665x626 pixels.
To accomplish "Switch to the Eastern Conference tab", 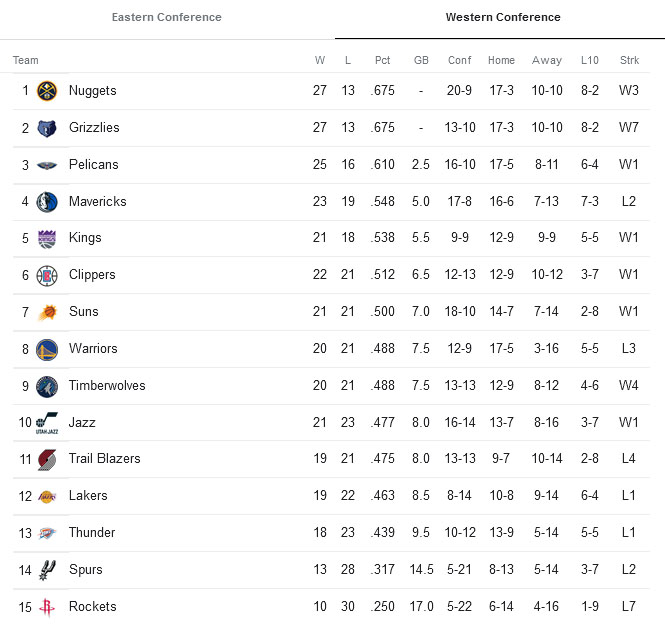I will 167,17.
